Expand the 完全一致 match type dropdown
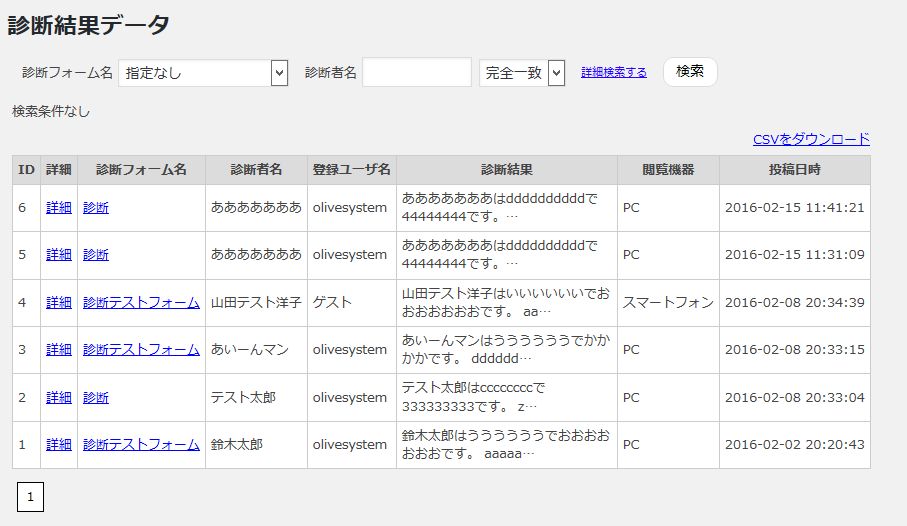This screenshot has width=907, height=526. click(522, 73)
